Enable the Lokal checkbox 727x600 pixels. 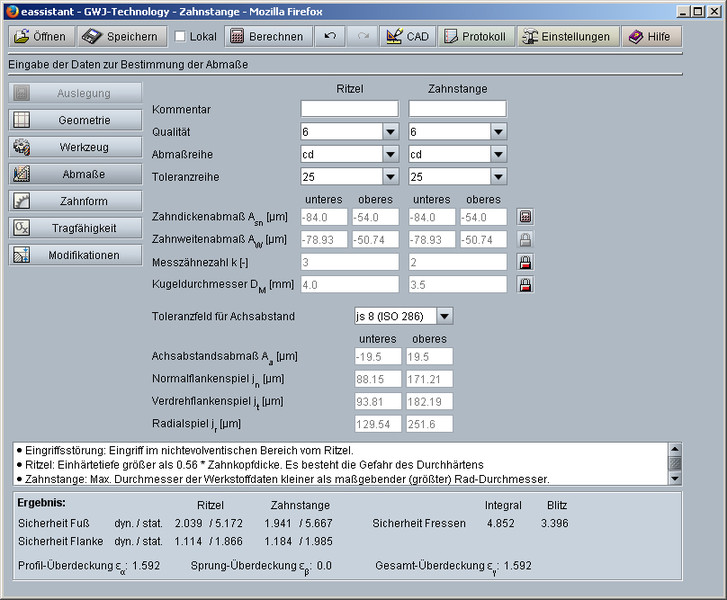tap(180, 37)
